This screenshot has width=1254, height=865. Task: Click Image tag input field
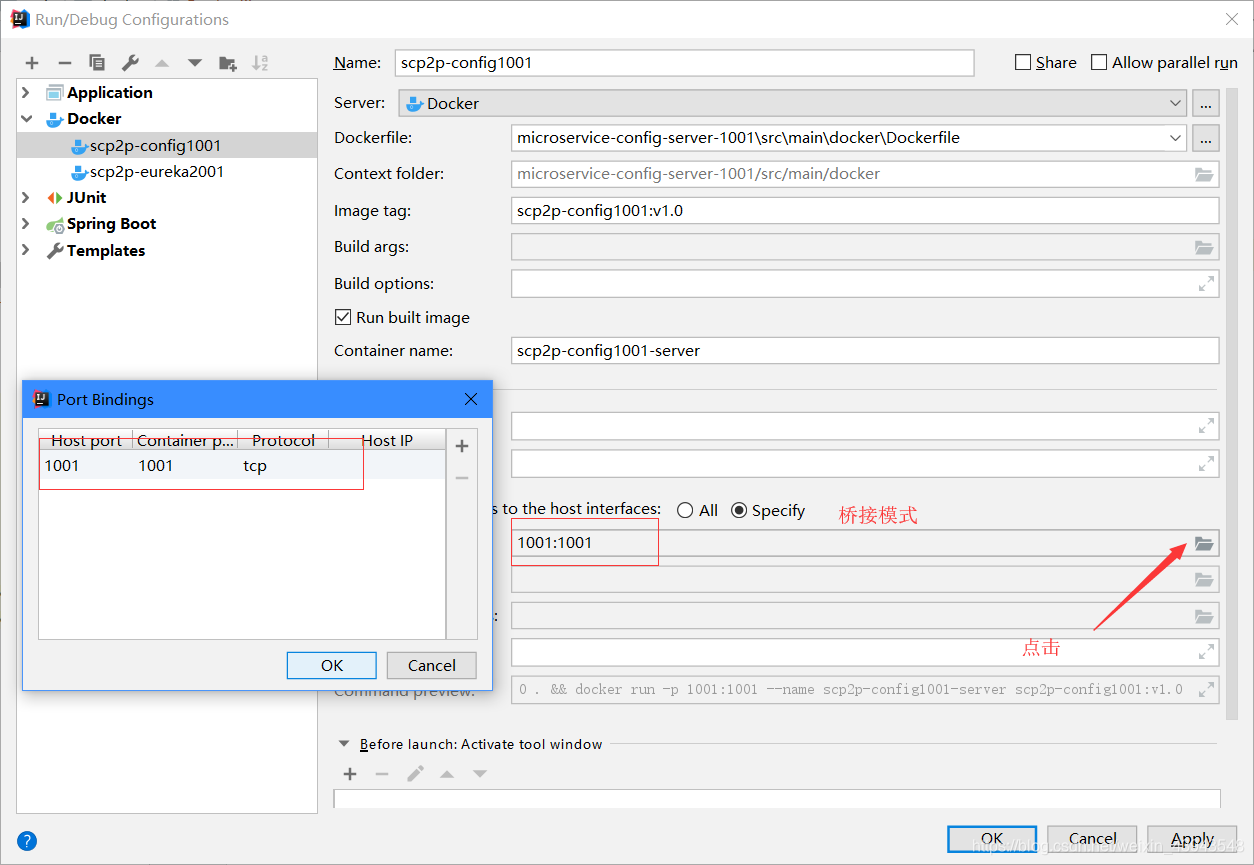[x=865, y=211]
